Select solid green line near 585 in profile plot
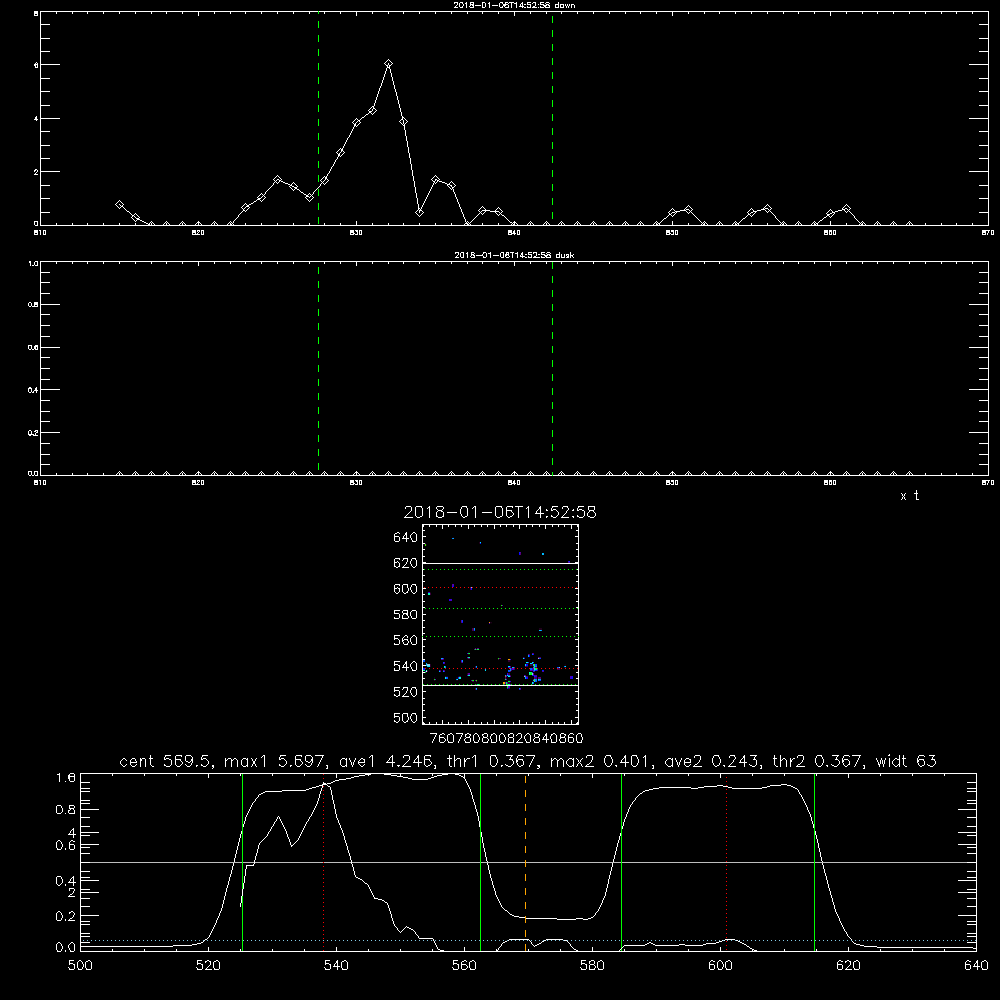Image resolution: width=1000 pixels, height=1000 pixels. coord(621,862)
